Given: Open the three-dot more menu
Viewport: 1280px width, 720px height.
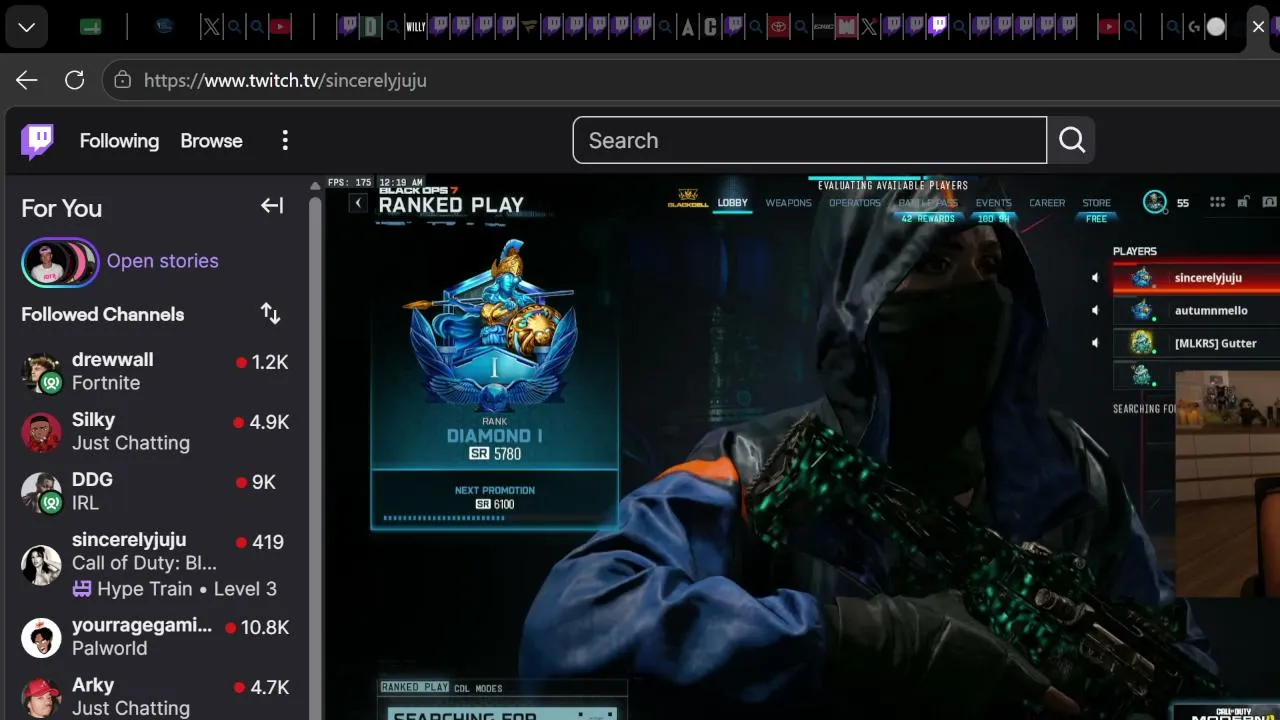Looking at the screenshot, I should 285,141.
